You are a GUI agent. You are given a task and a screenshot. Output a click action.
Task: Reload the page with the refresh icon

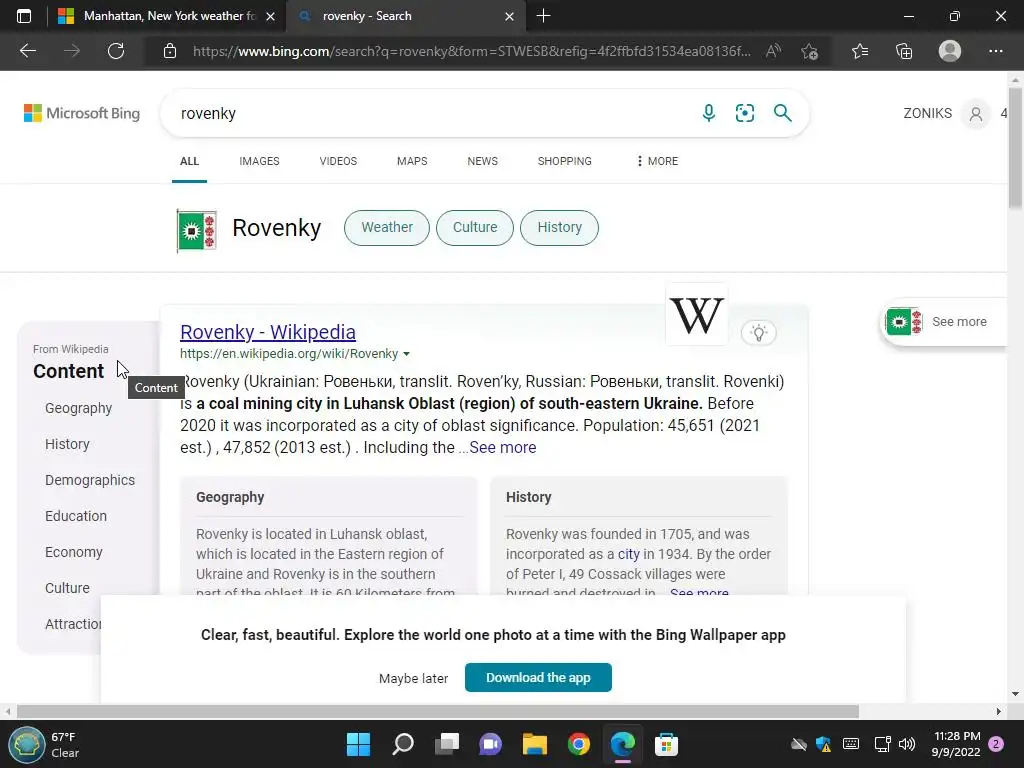click(116, 51)
